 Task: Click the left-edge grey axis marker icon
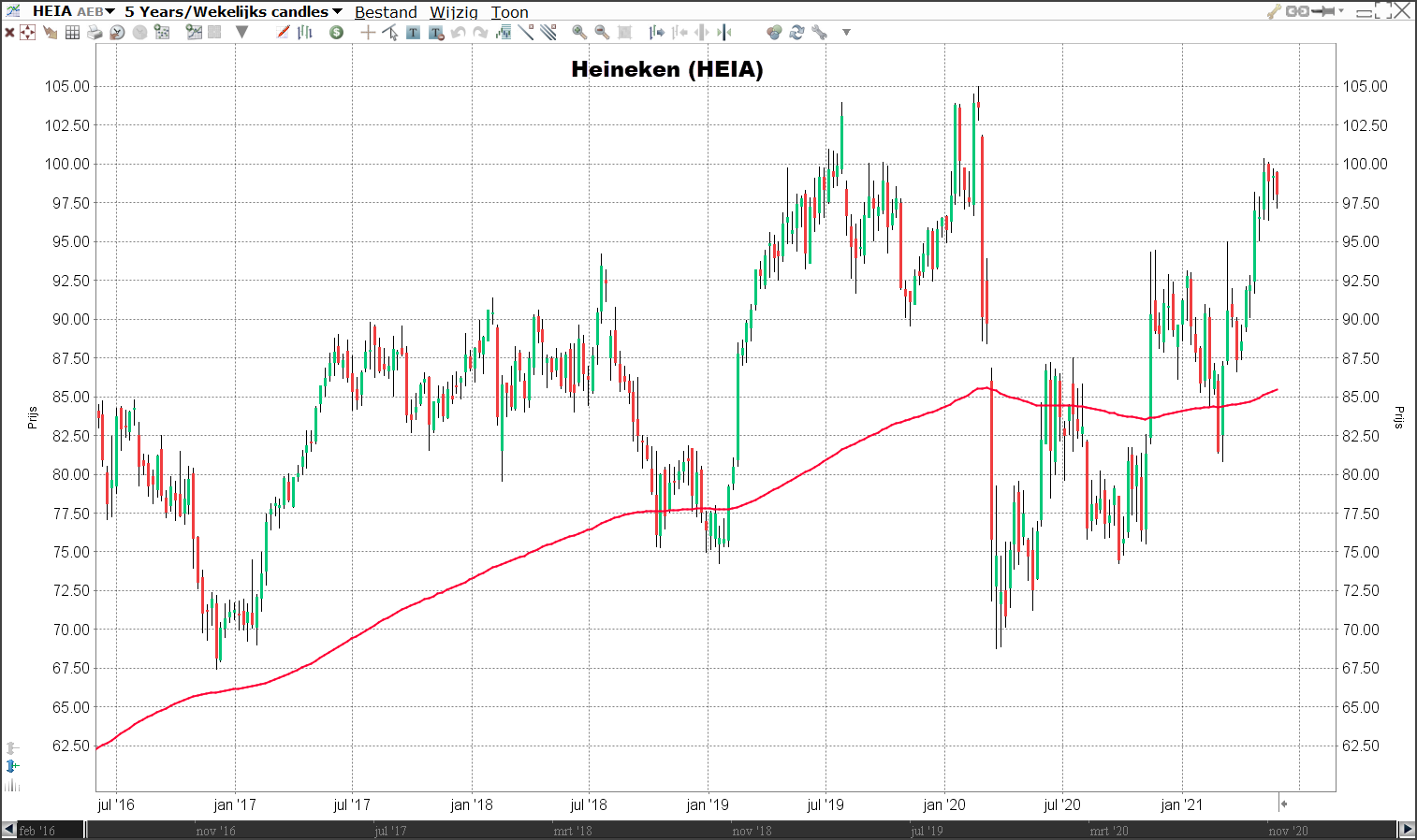[x=11, y=748]
